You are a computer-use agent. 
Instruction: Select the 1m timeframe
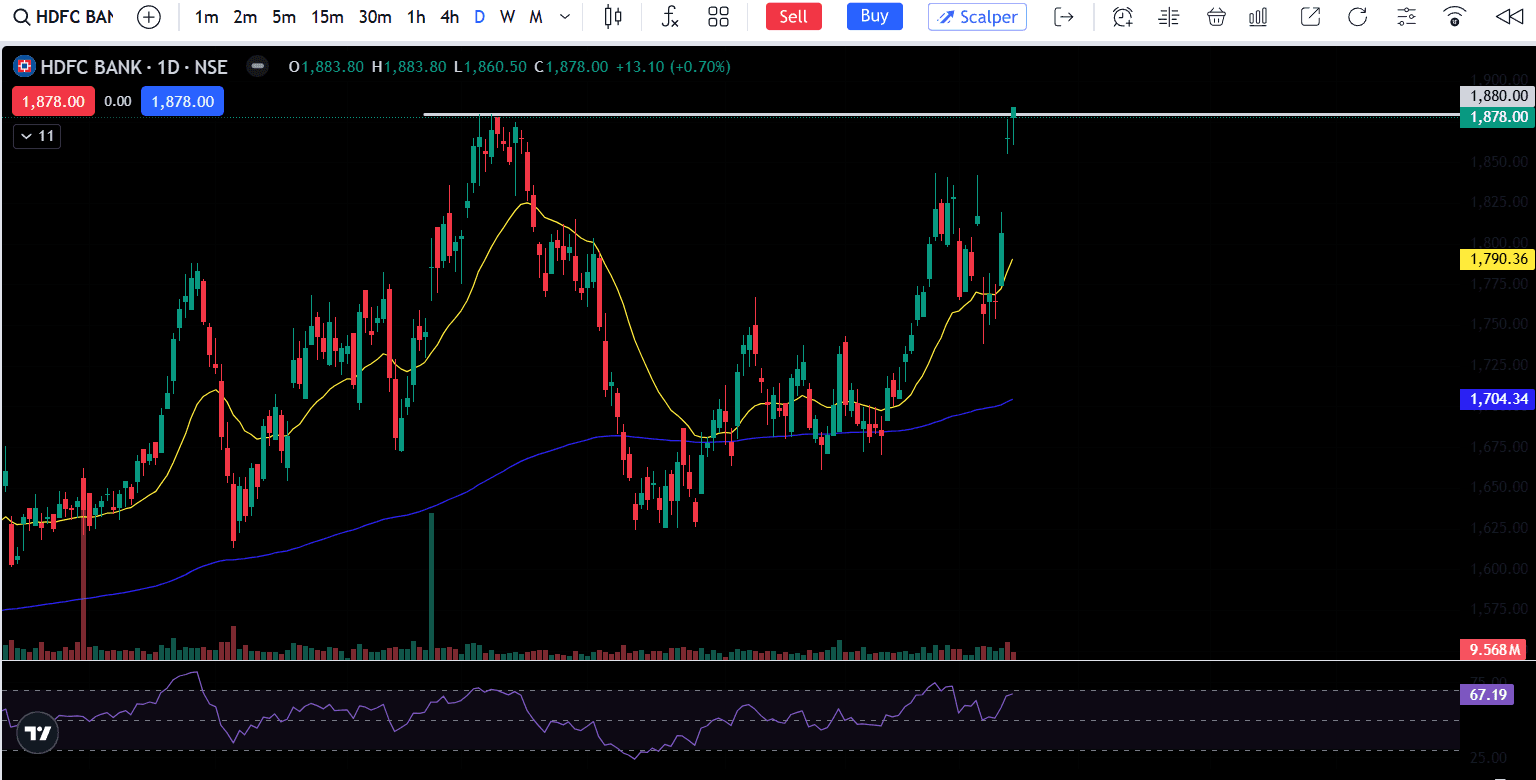(x=206, y=17)
